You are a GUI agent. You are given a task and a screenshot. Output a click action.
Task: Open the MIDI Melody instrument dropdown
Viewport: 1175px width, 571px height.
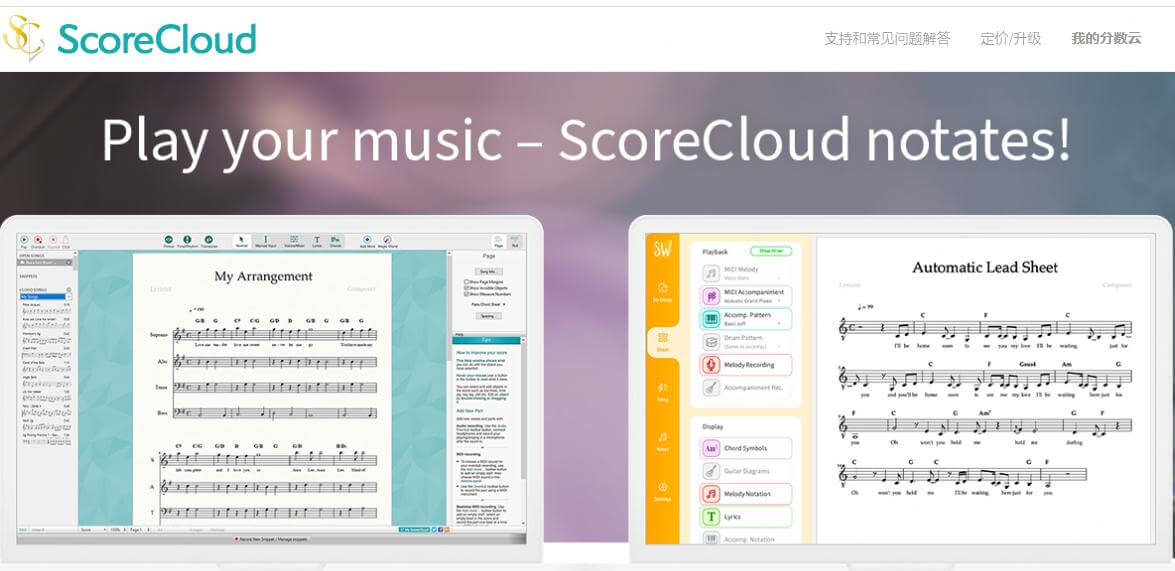pos(752,278)
